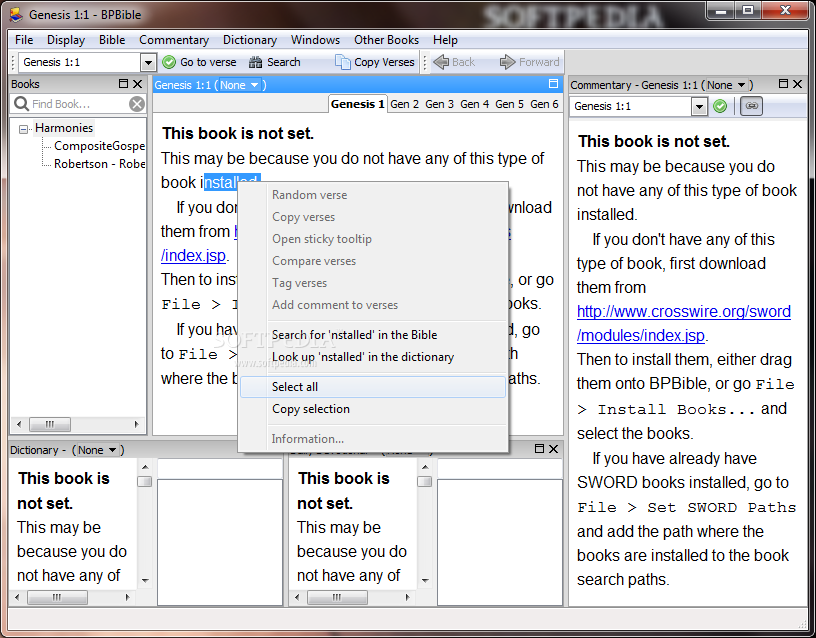Click Dictionary panel horizontal scrollbar thumb
Viewport: 816px width, 638px height.
57,597
